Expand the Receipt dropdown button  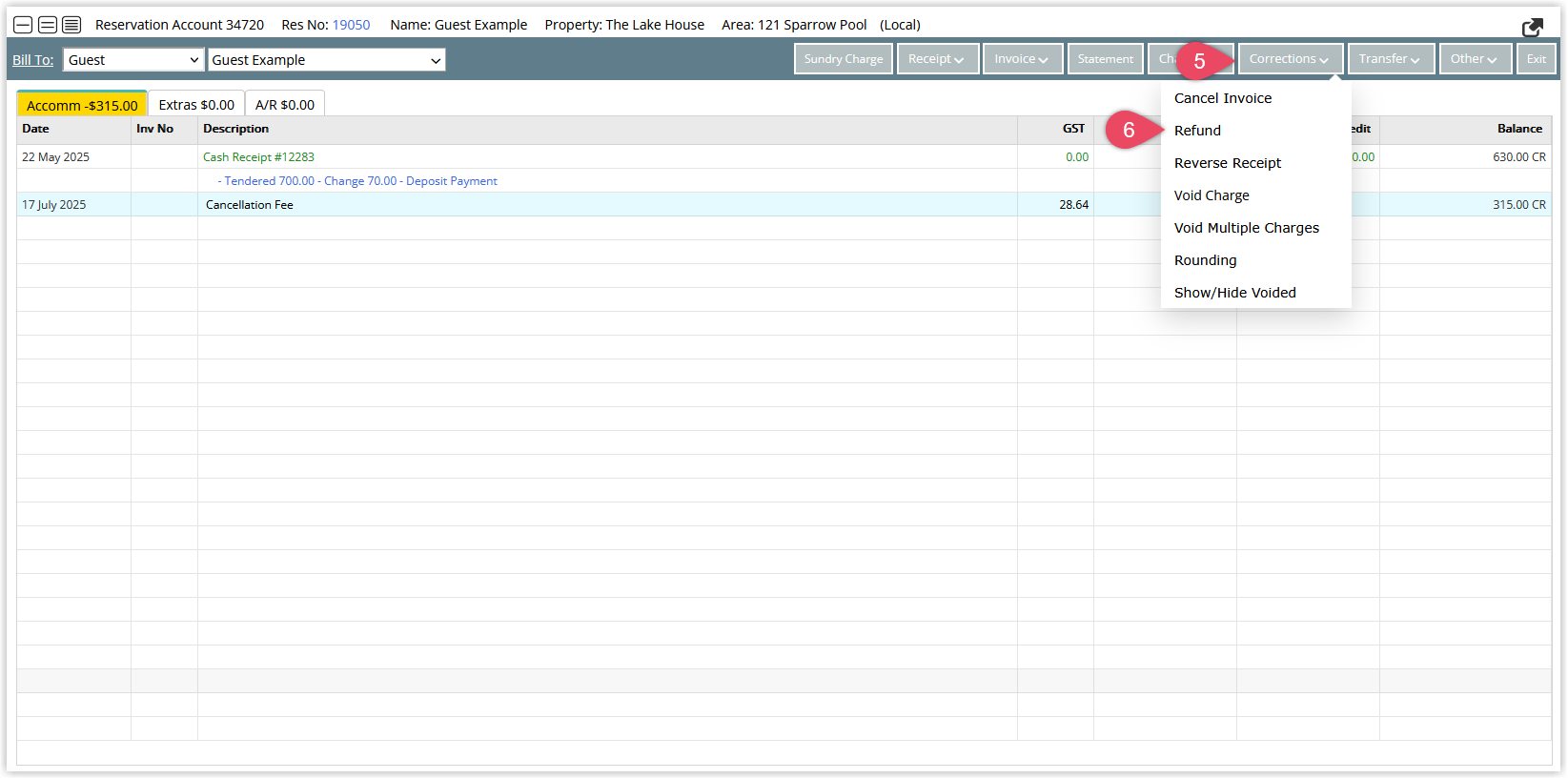(x=937, y=59)
